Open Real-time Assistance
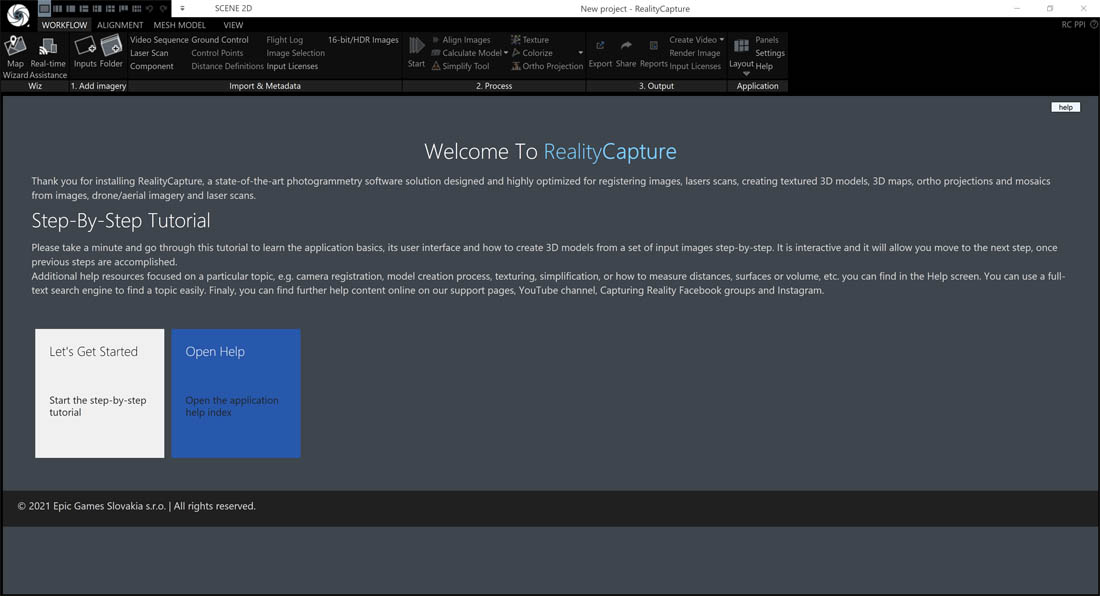The width and height of the screenshot is (1100, 596). [48, 56]
